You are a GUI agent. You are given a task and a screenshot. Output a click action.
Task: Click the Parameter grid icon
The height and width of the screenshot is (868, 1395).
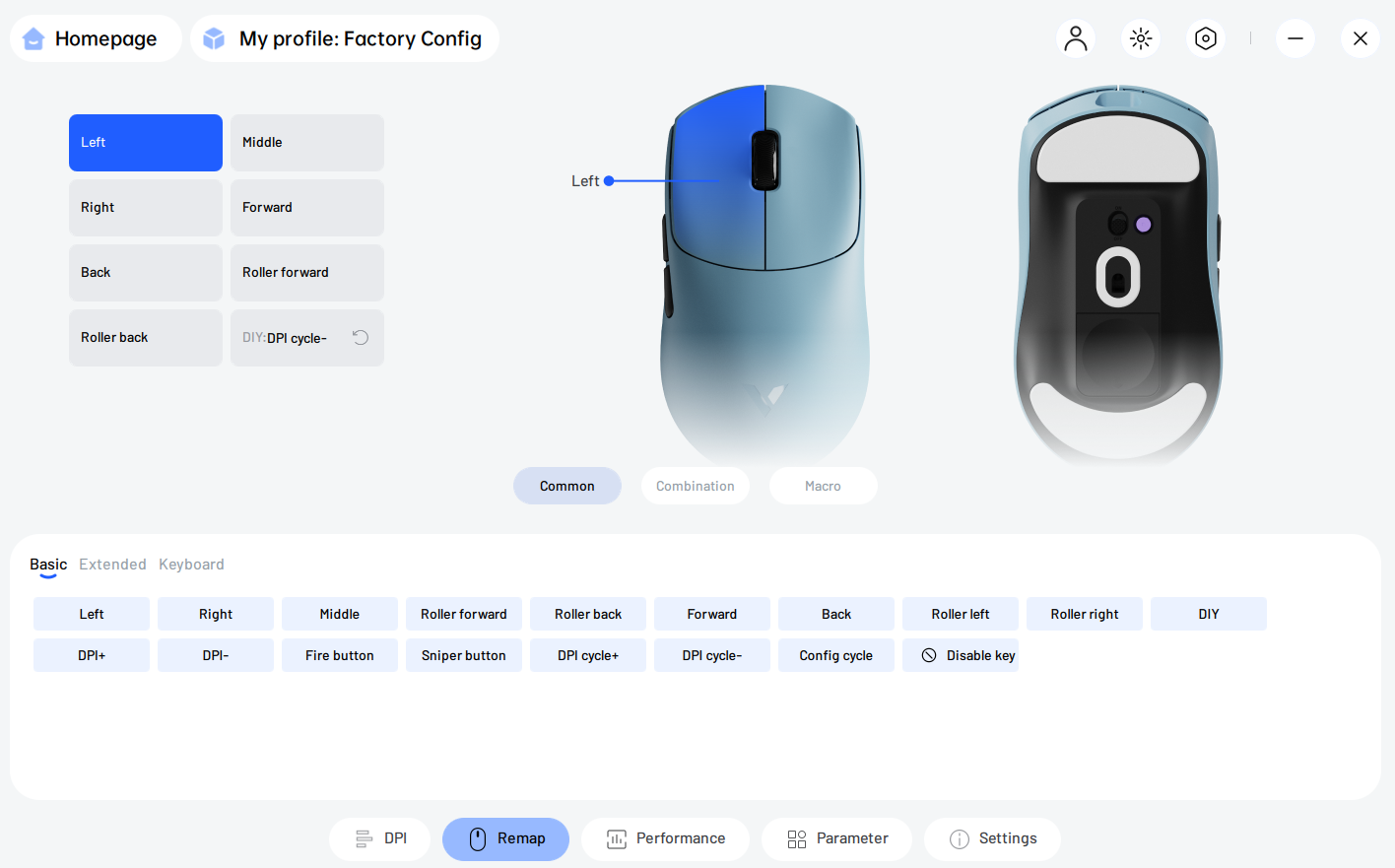tap(797, 838)
